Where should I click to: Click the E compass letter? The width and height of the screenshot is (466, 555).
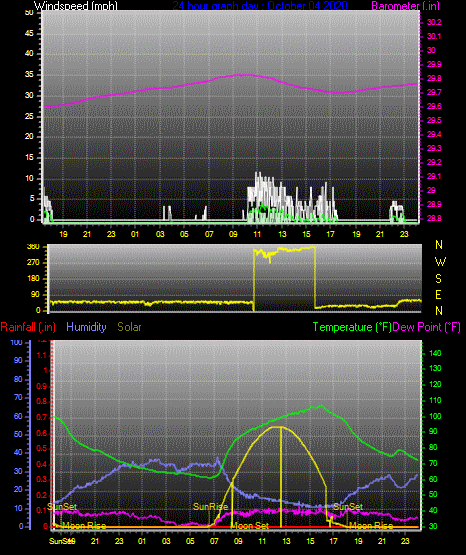438,295
